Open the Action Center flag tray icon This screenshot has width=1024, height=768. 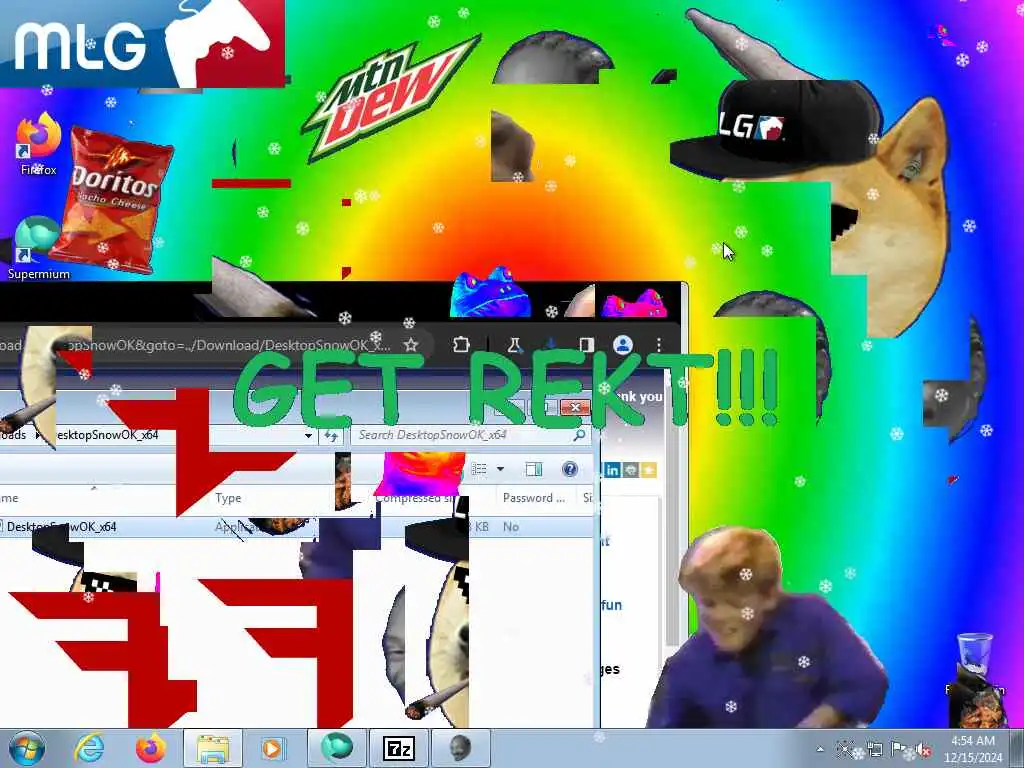pos(899,749)
